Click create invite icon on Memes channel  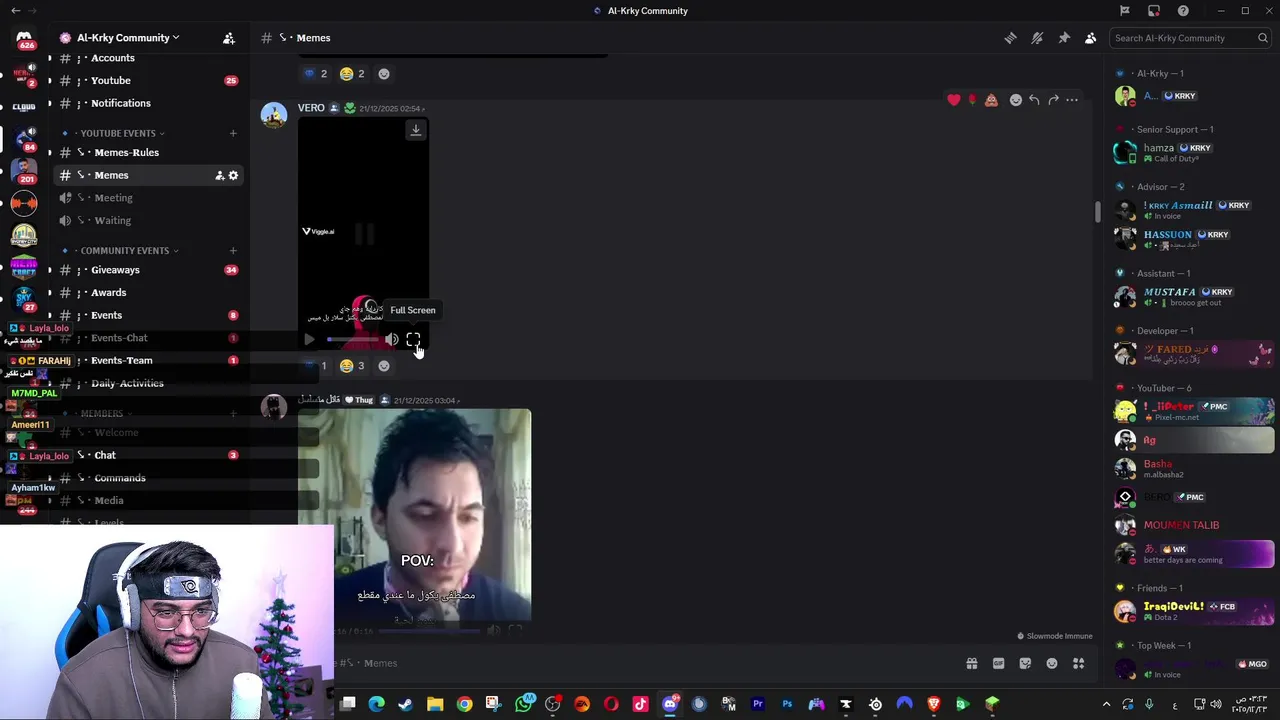point(219,175)
